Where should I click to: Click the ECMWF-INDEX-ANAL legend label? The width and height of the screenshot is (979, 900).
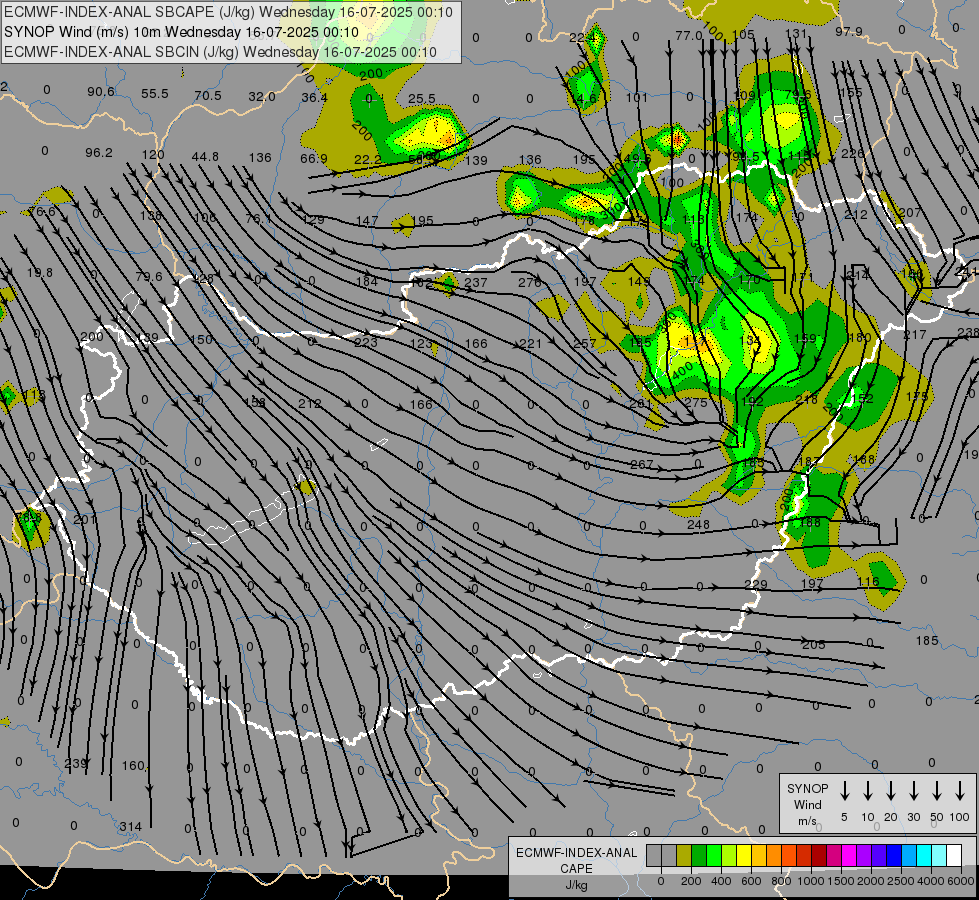tap(576, 853)
